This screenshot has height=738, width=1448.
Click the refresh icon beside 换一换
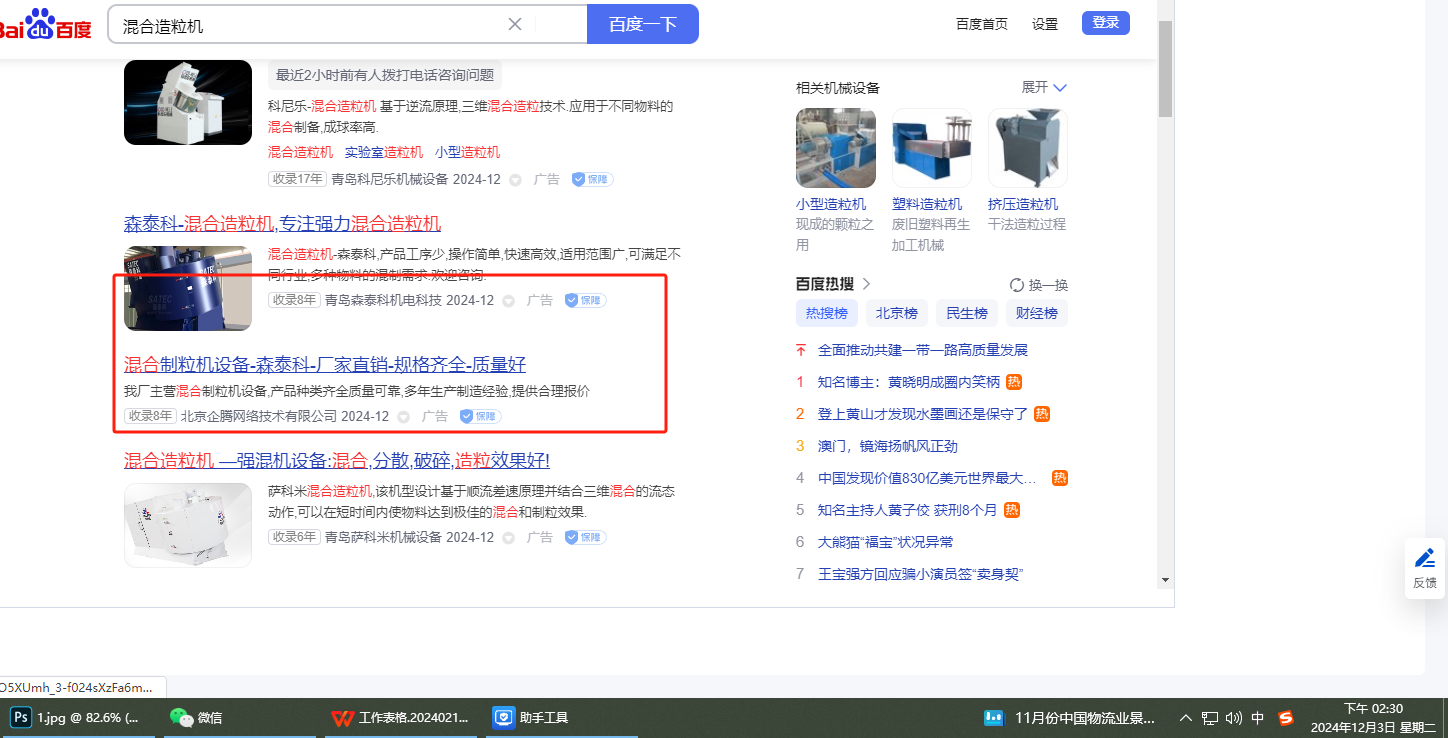1017,285
